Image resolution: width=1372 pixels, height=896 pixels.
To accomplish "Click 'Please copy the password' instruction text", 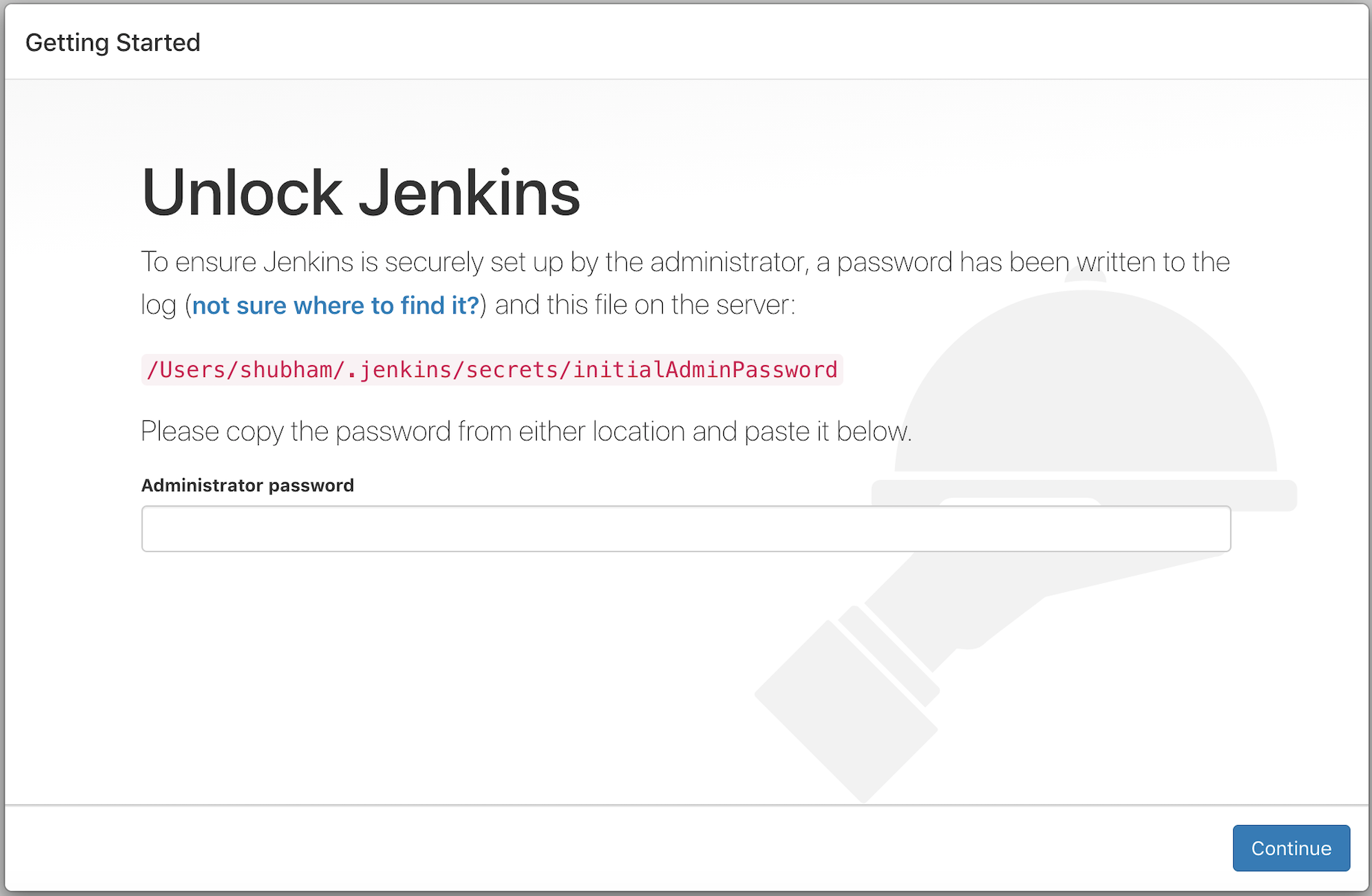I will click(526, 432).
